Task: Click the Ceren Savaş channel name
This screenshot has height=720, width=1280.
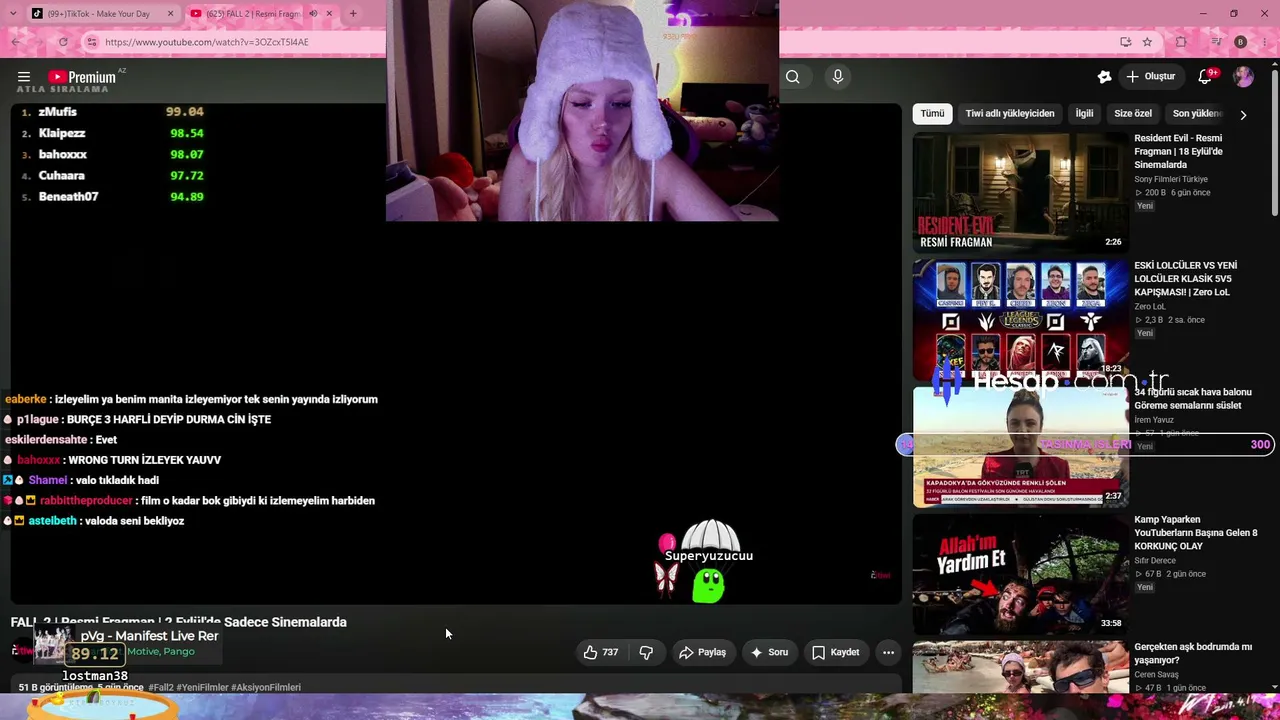Action: (1156, 675)
